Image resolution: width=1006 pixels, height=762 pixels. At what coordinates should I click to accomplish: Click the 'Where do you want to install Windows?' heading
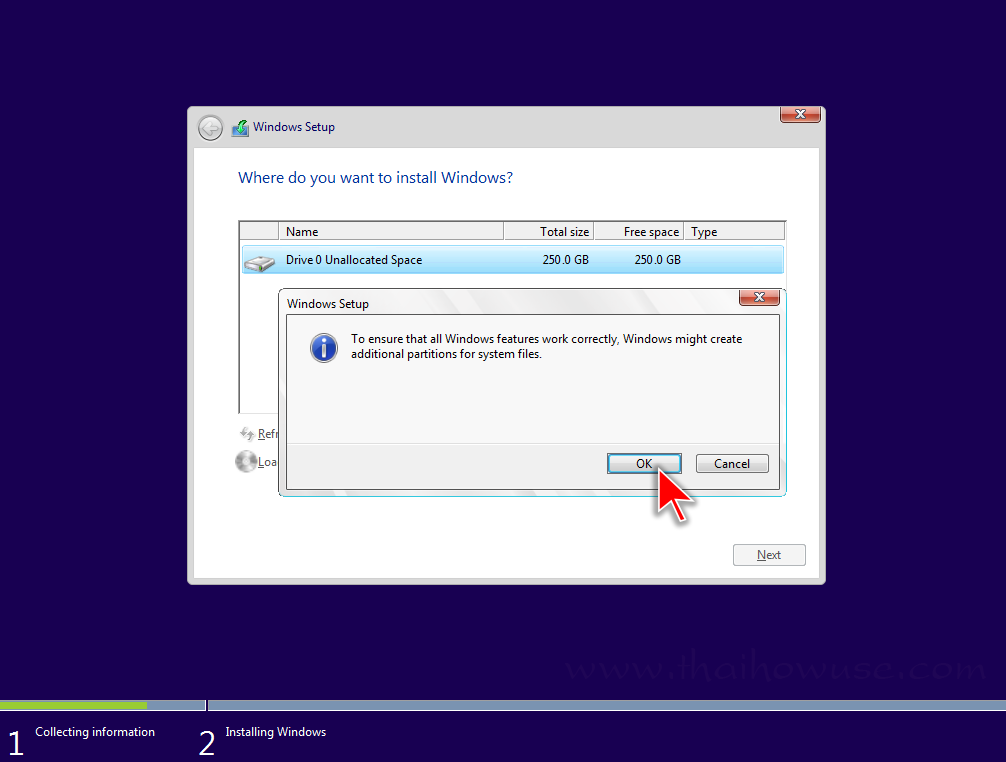click(x=375, y=178)
